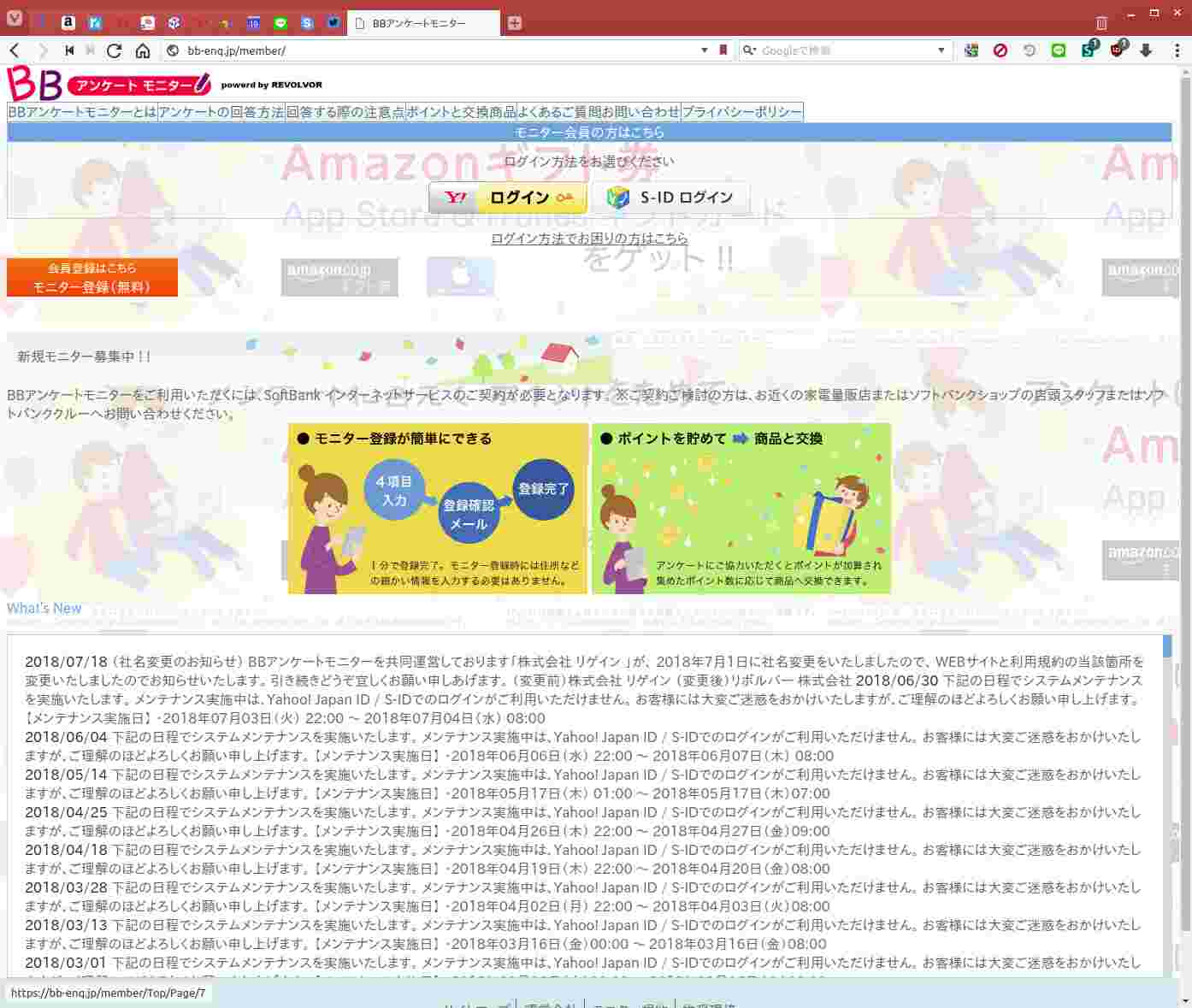
Task: Click the grey history-arrow extension icon
Action: 1030,50
